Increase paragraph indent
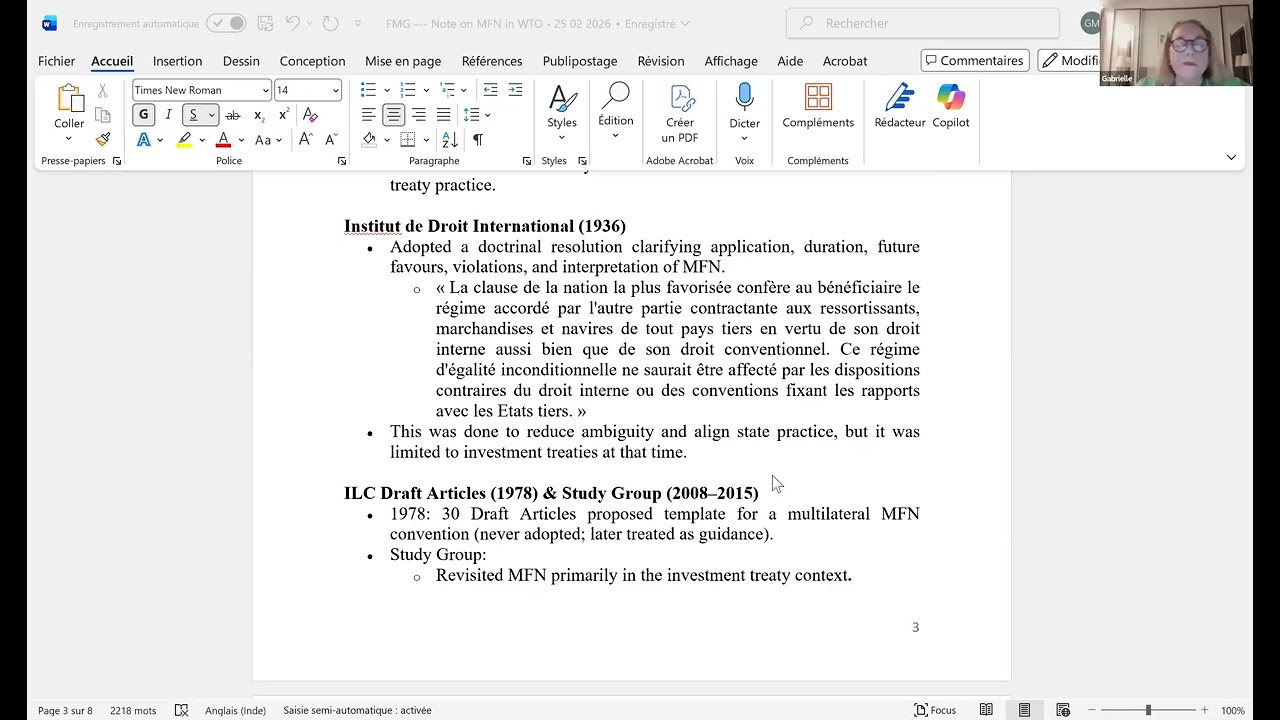The height and width of the screenshot is (720, 1280). pos(515,90)
